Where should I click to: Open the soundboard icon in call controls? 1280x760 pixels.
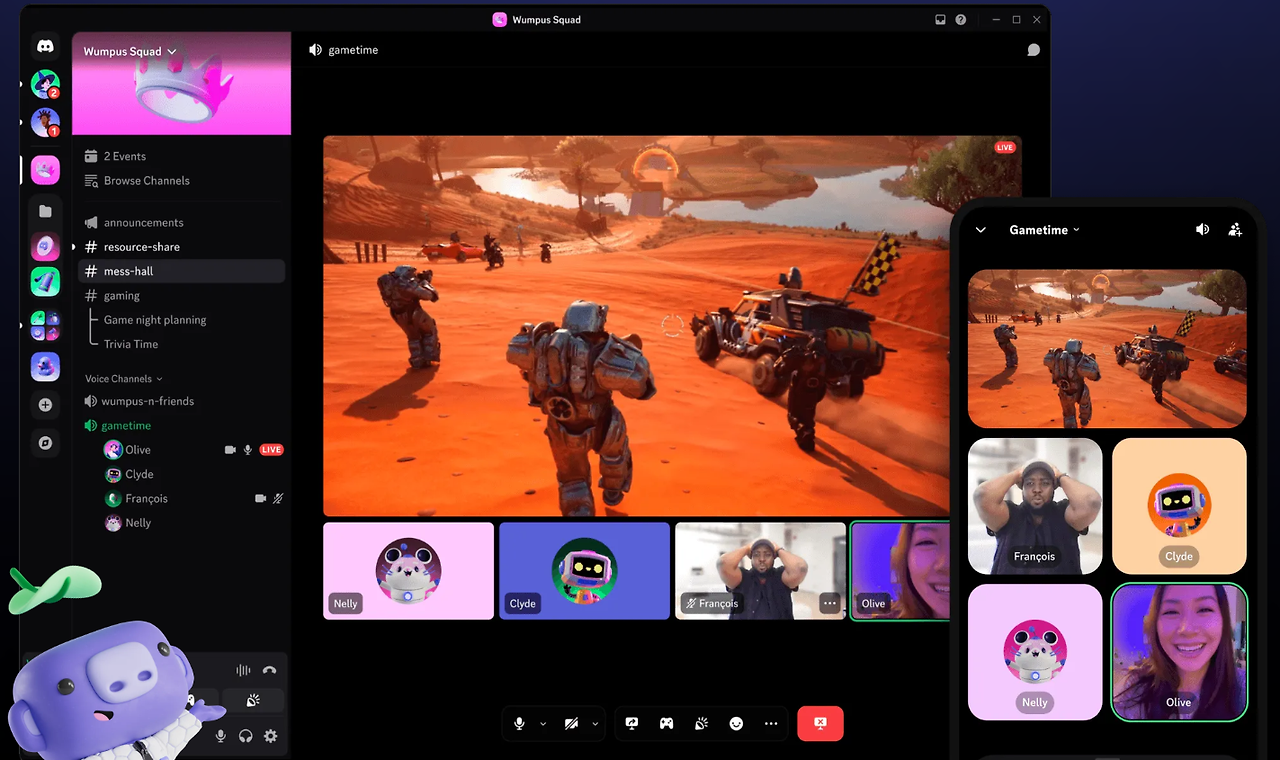coord(701,723)
